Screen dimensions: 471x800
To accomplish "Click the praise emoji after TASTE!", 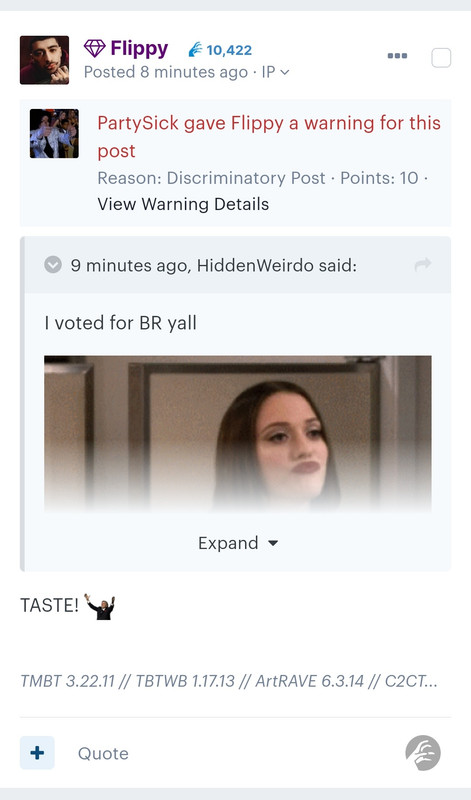I will pyautogui.click(x=100, y=606).
